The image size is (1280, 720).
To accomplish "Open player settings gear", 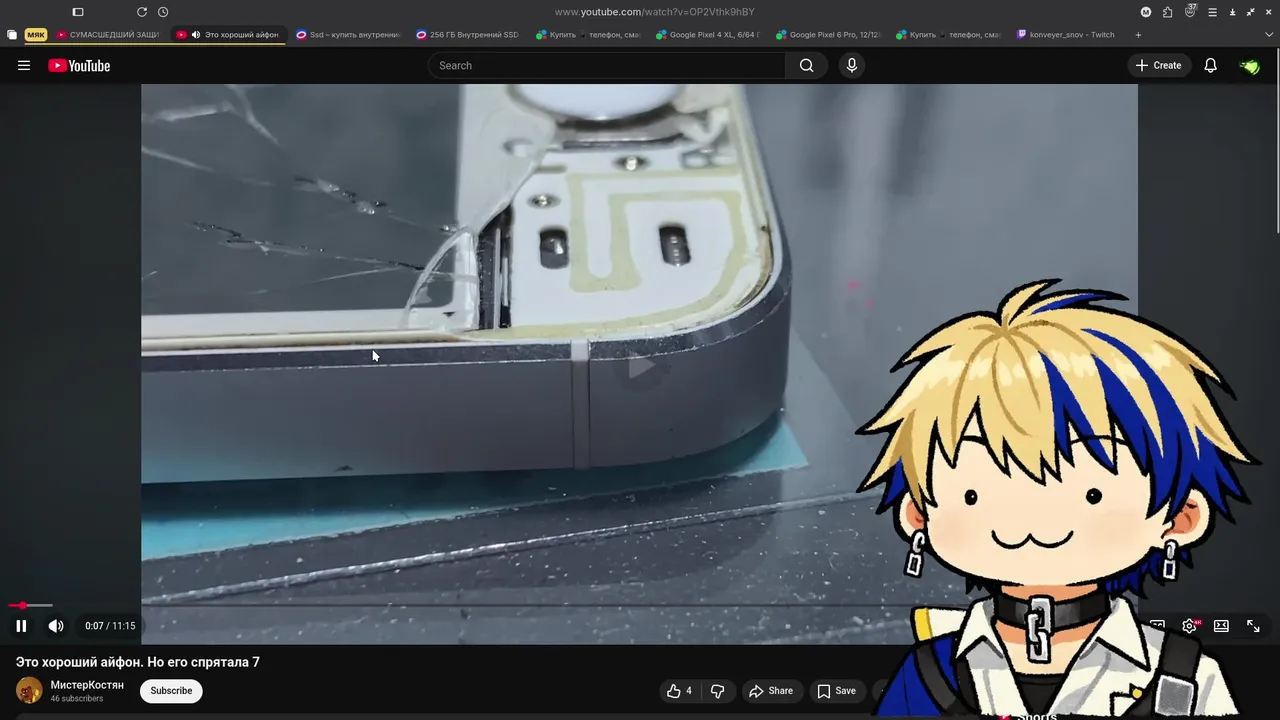I will click(1189, 626).
